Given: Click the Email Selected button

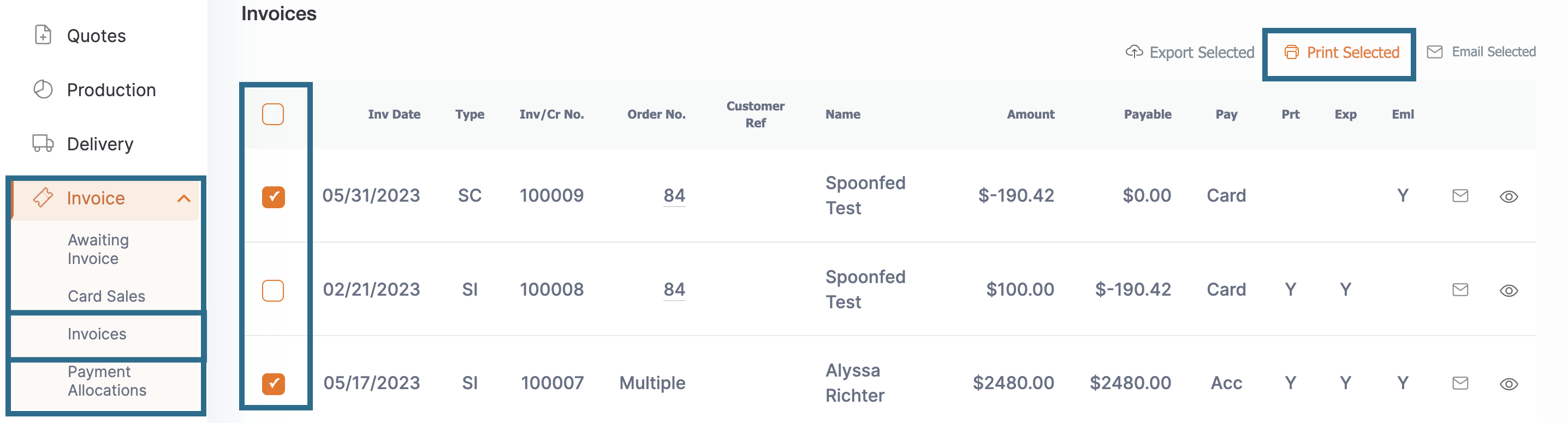Looking at the screenshot, I should (1481, 52).
